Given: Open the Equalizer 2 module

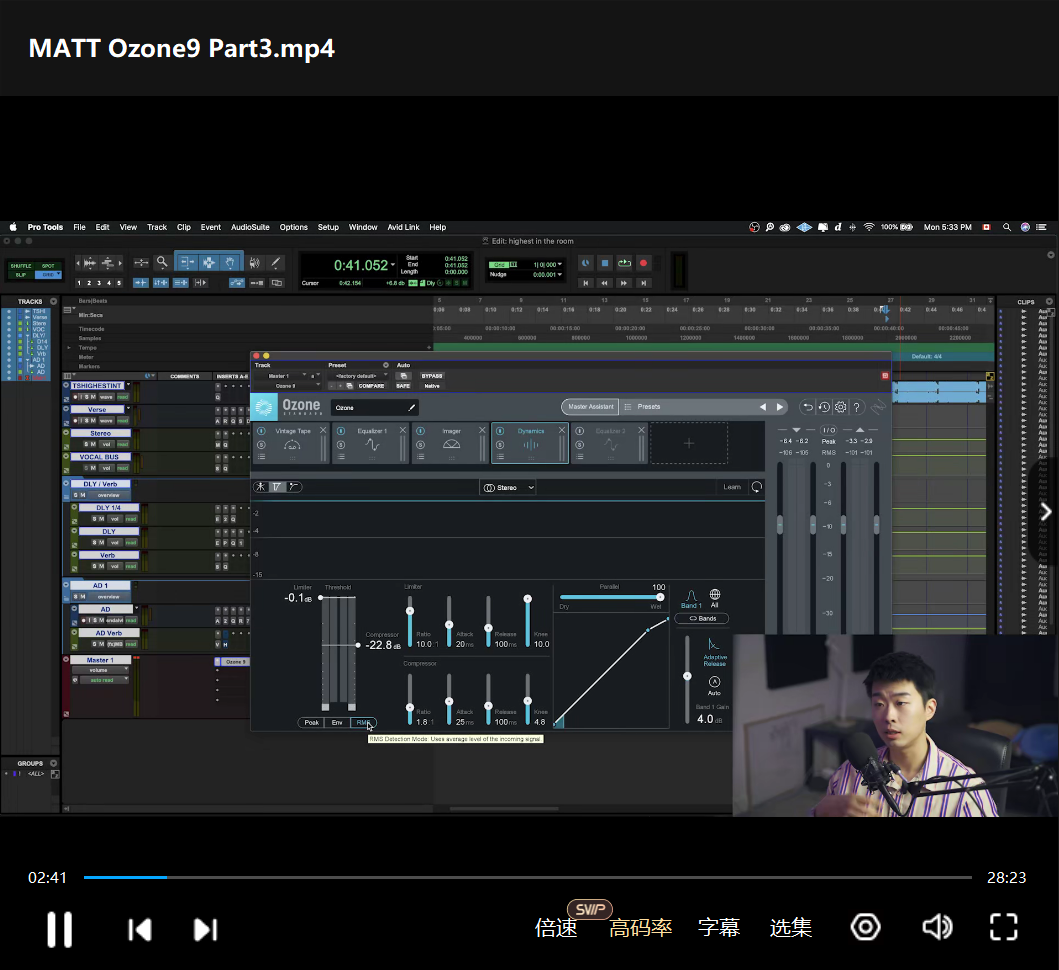Looking at the screenshot, I should click(x=611, y=444).
